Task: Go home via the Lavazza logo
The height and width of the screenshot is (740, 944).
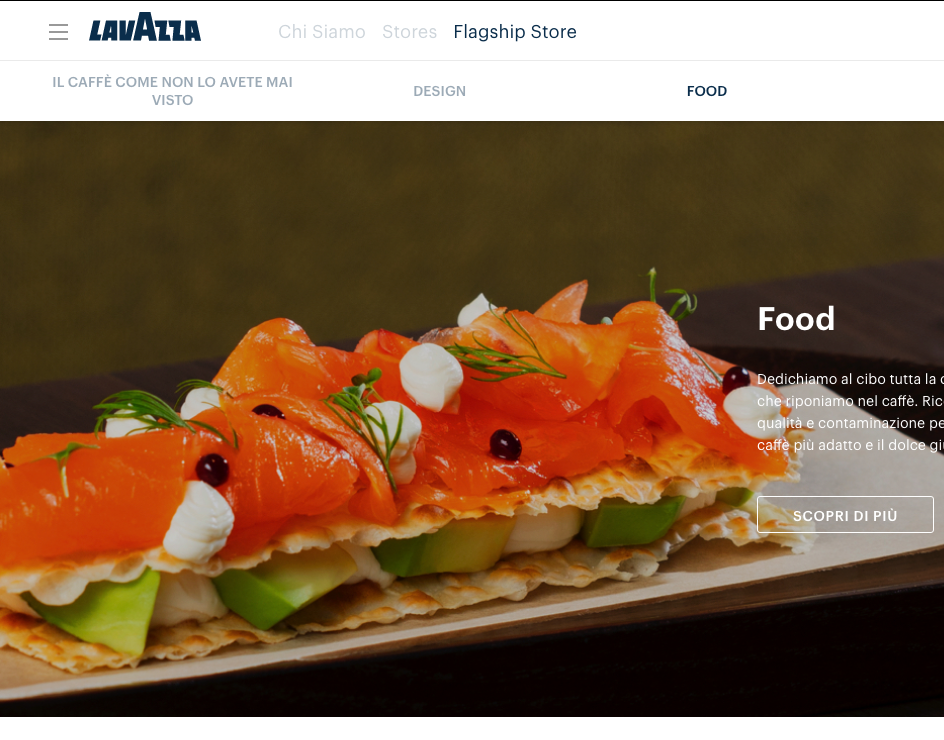Action: (145, 27)
